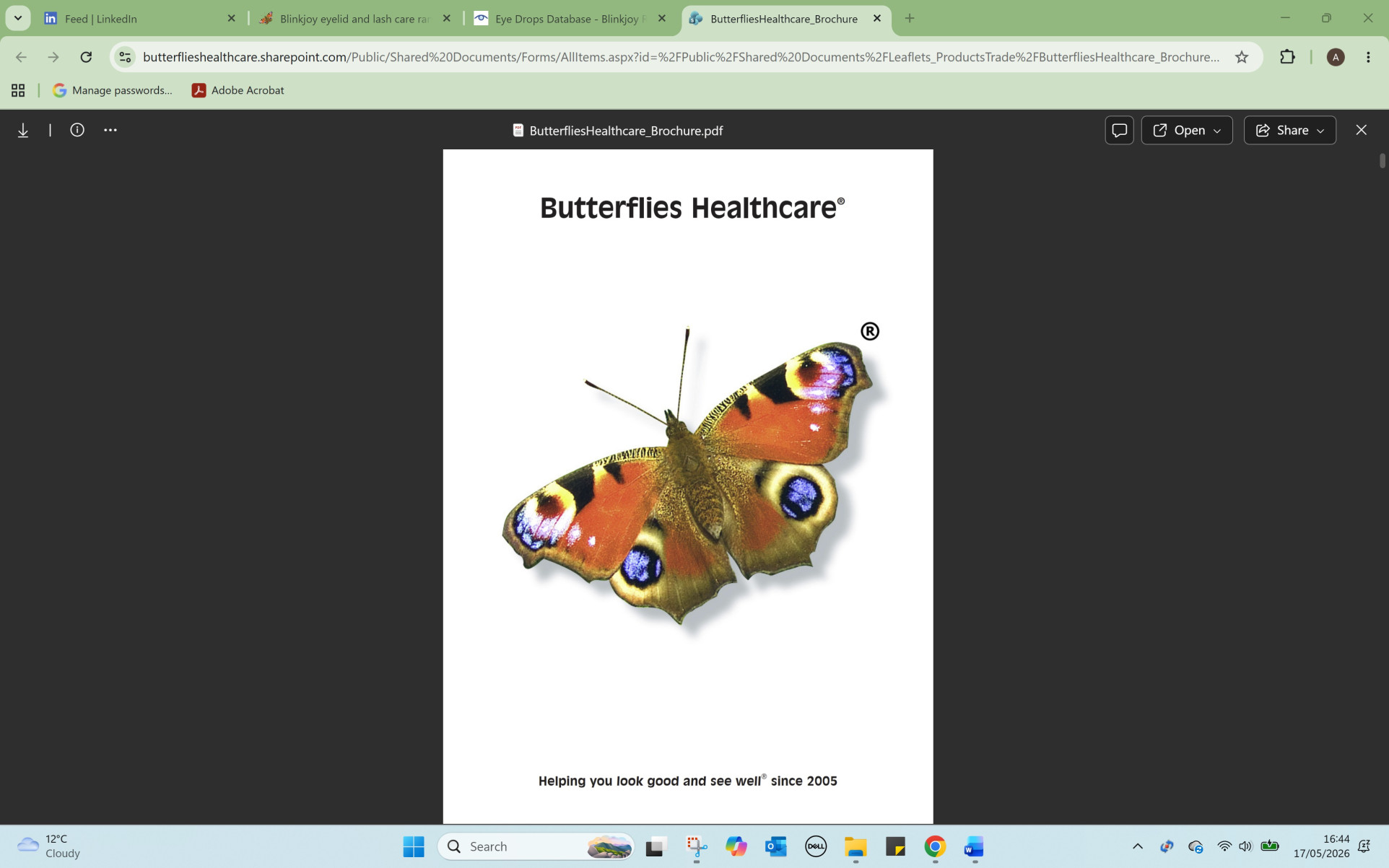Reload the current page
This screenshot has width=1389, height=868.
pyautogui.click(x=86, y=57)
